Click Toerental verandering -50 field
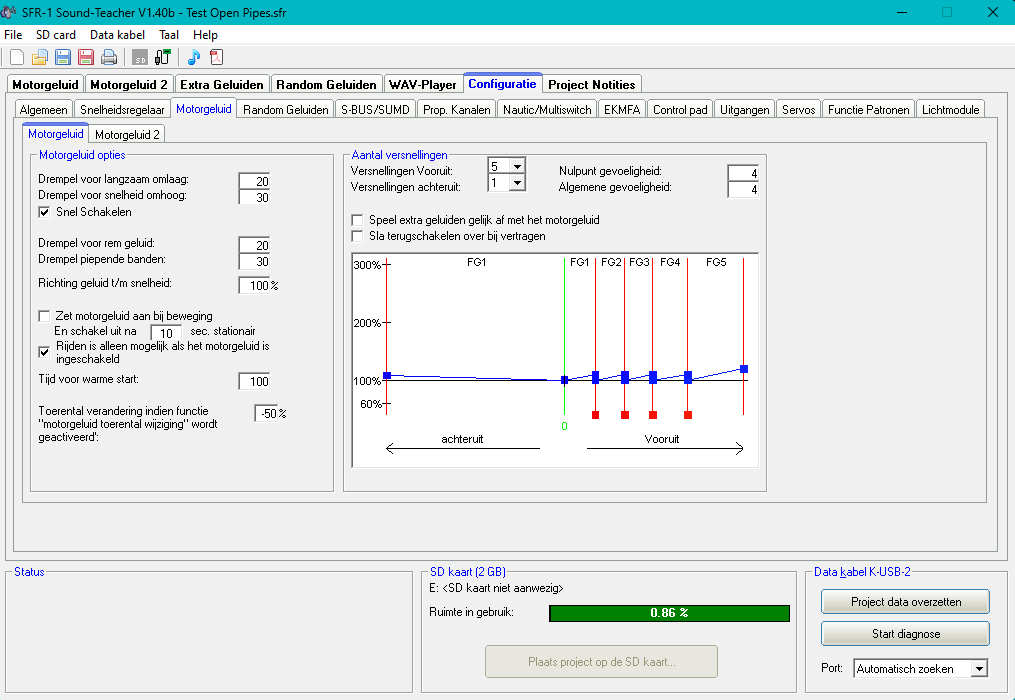 click(266, 413)
